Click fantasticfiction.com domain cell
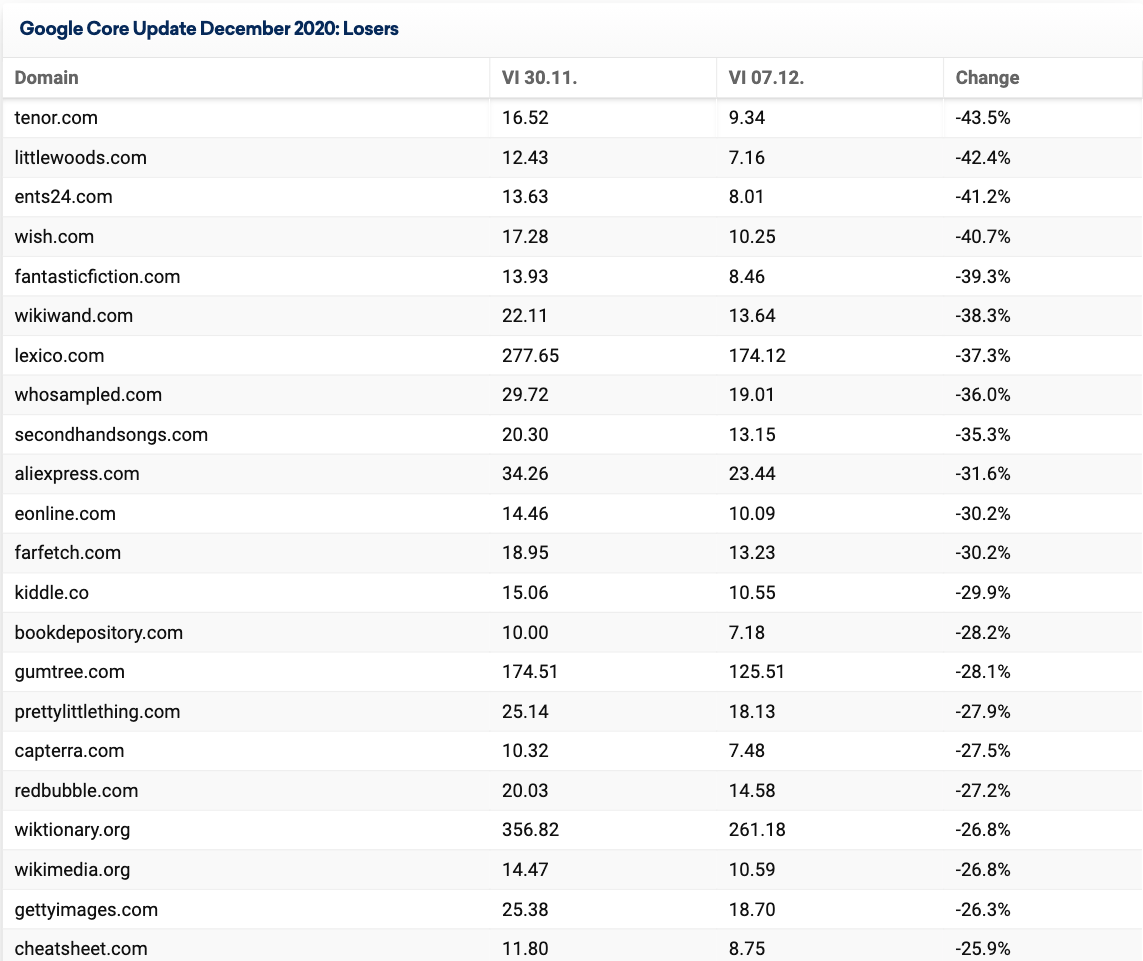The width and height of the screenshot is (1143, 961). [x=97, y=276]
